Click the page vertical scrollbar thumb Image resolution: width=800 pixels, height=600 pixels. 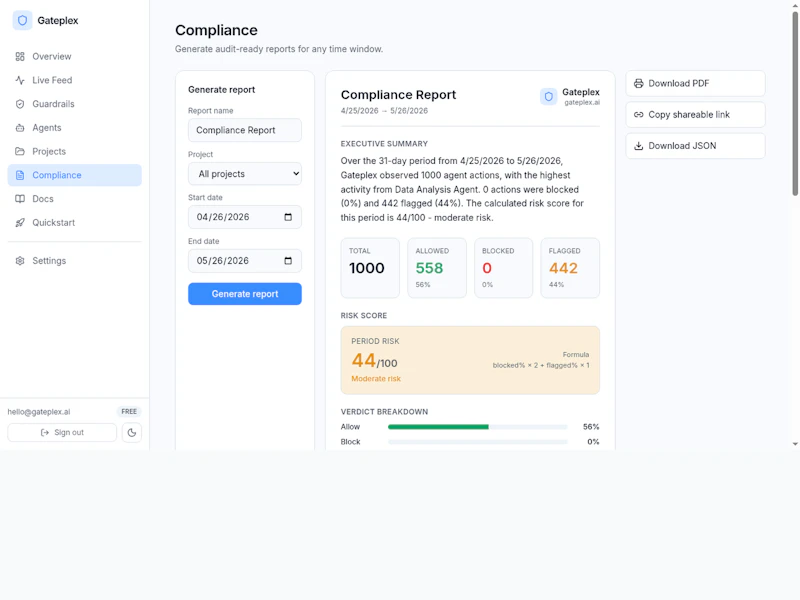[x=795, y=104]
